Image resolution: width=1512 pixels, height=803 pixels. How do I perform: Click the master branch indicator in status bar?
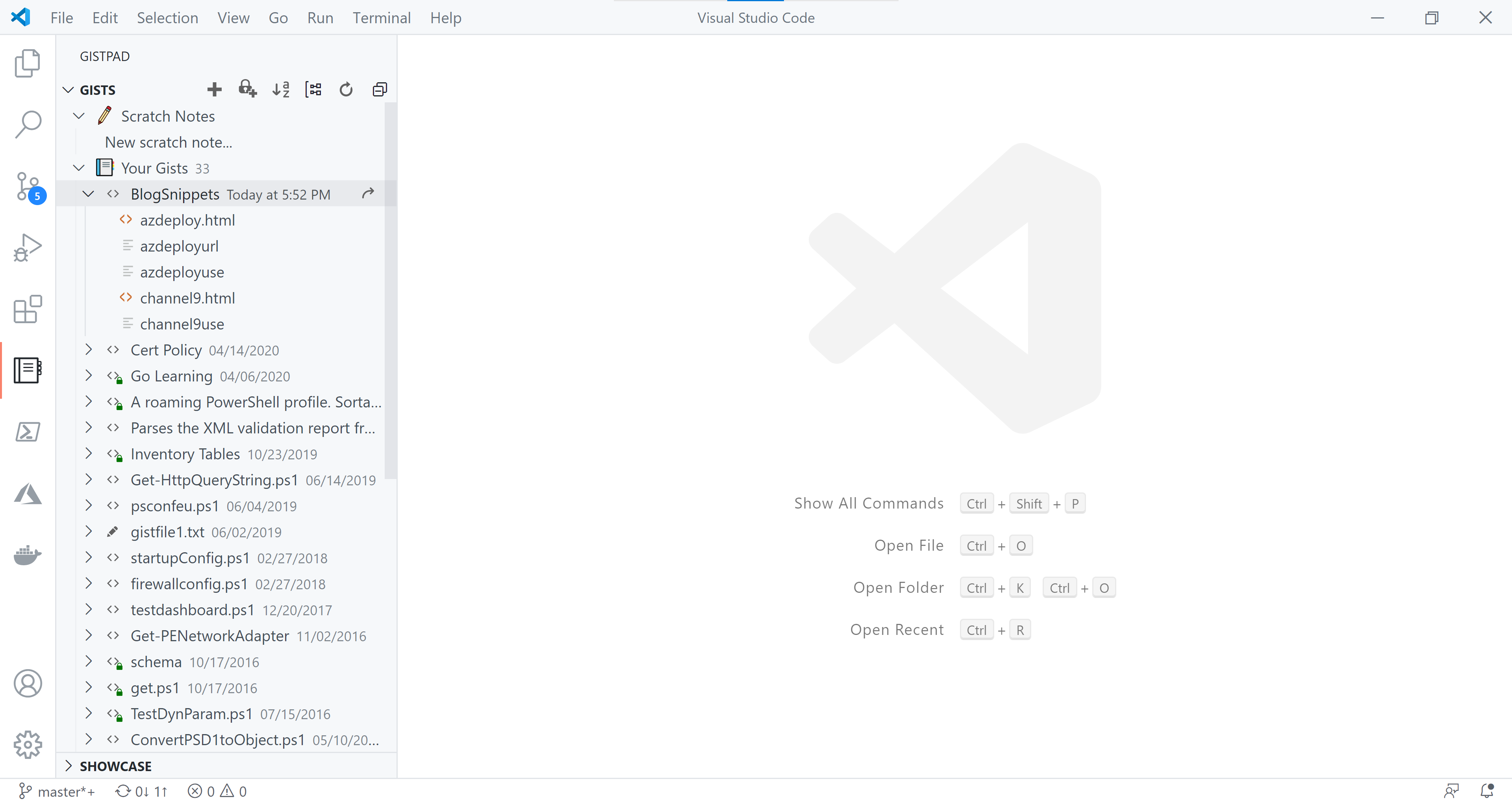click(x=57, y=791)
